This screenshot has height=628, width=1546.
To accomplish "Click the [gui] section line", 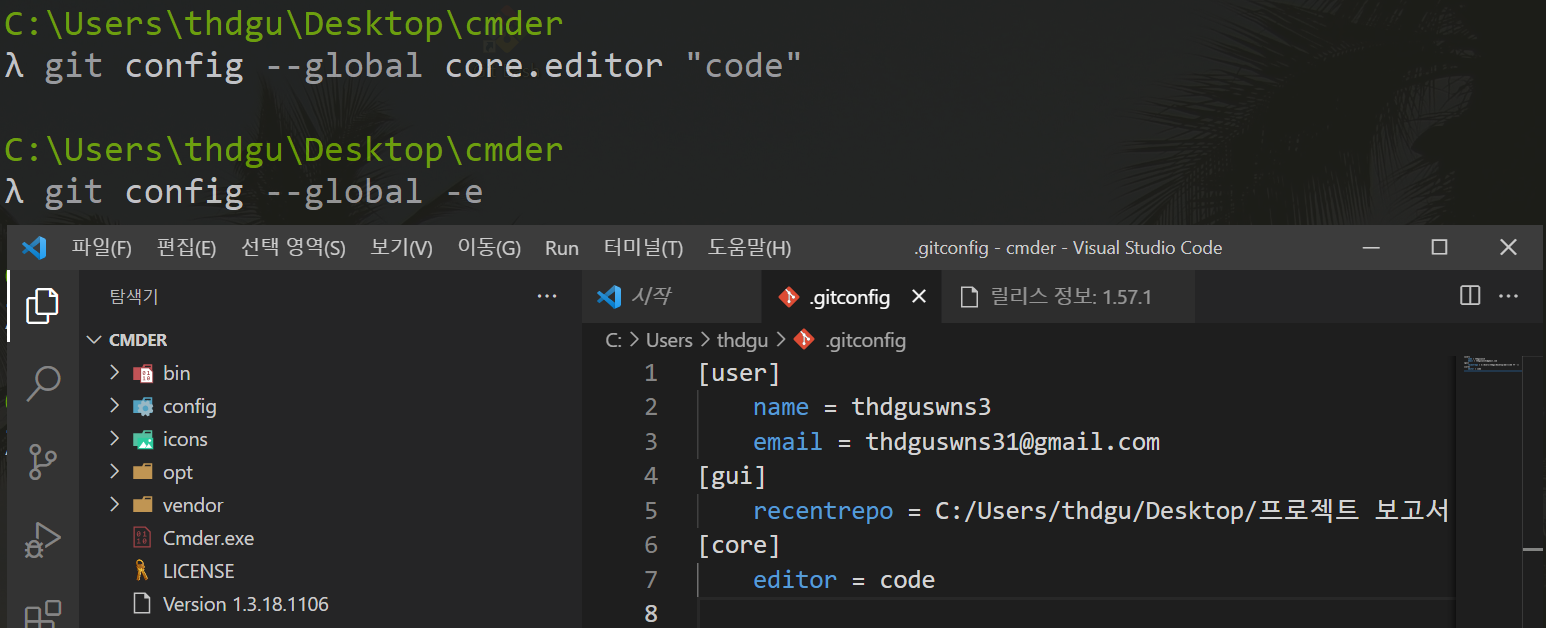I will pos(732,476).
